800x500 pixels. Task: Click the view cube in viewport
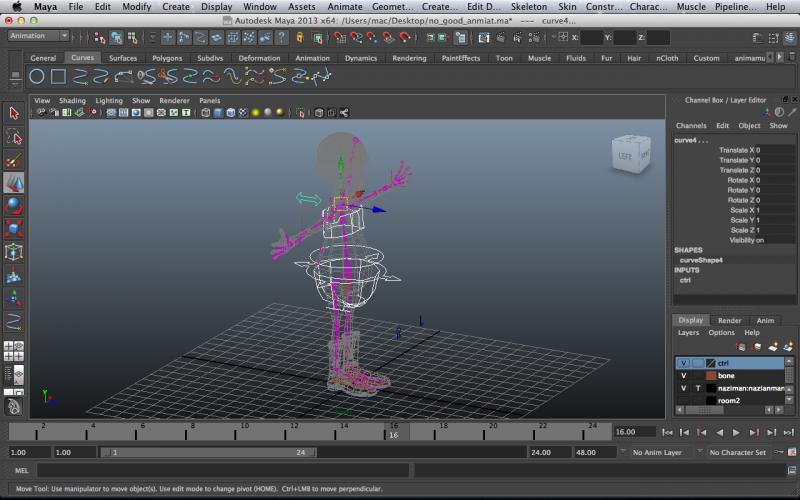tap(628, 154)
